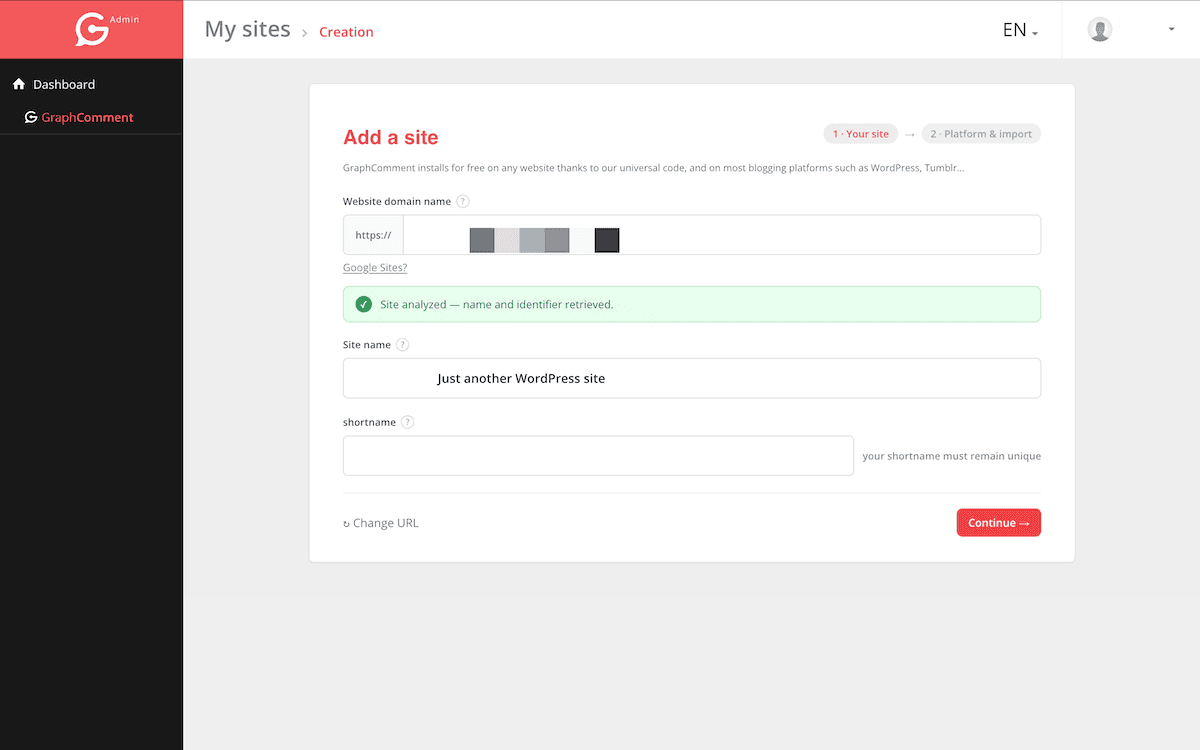Open the Dashboard home icon
This screenshot has width=1200, height=750.
point(19,84)
